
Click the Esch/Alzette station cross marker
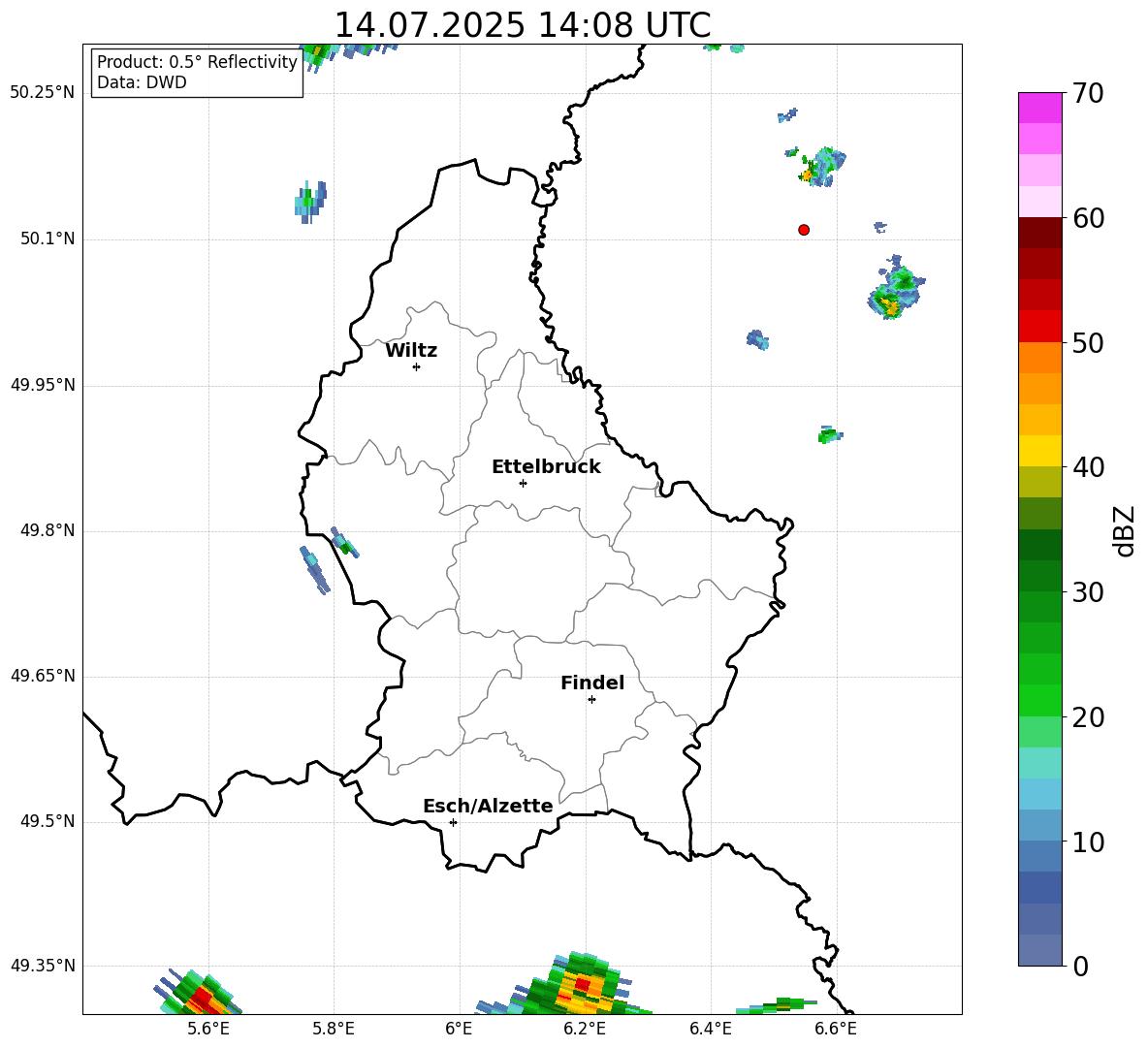[453, 822]
